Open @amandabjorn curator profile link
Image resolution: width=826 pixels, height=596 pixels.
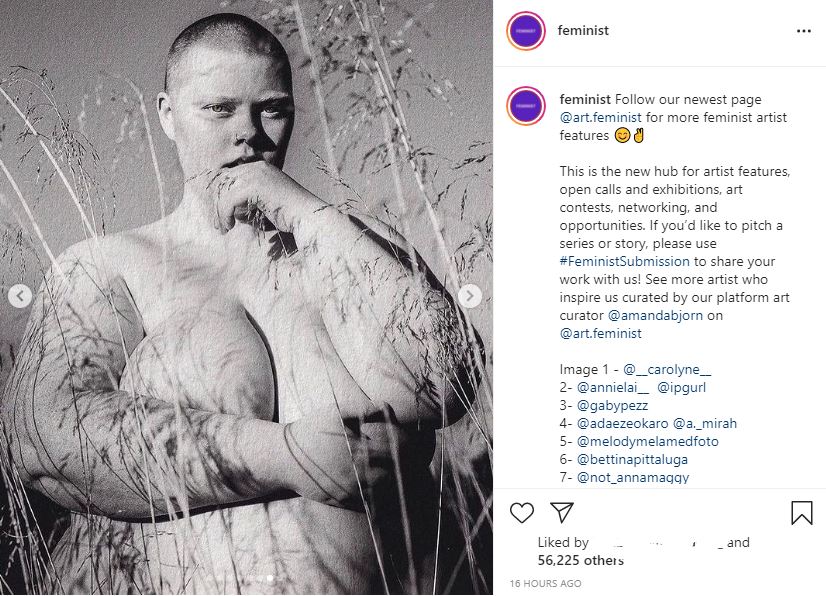(x=655, y=315)
